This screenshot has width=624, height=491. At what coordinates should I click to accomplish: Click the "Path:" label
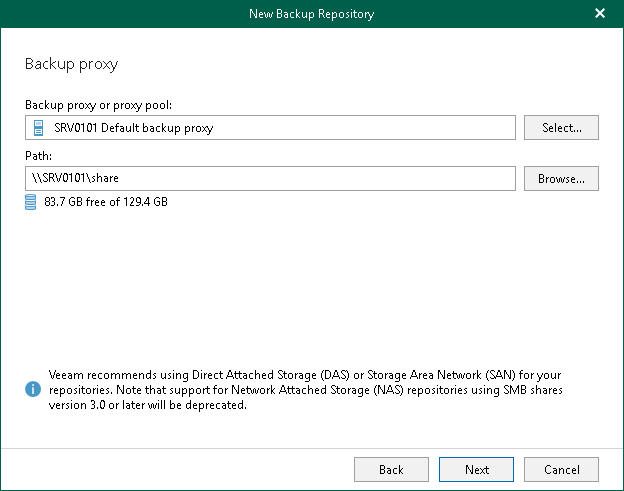39,156
